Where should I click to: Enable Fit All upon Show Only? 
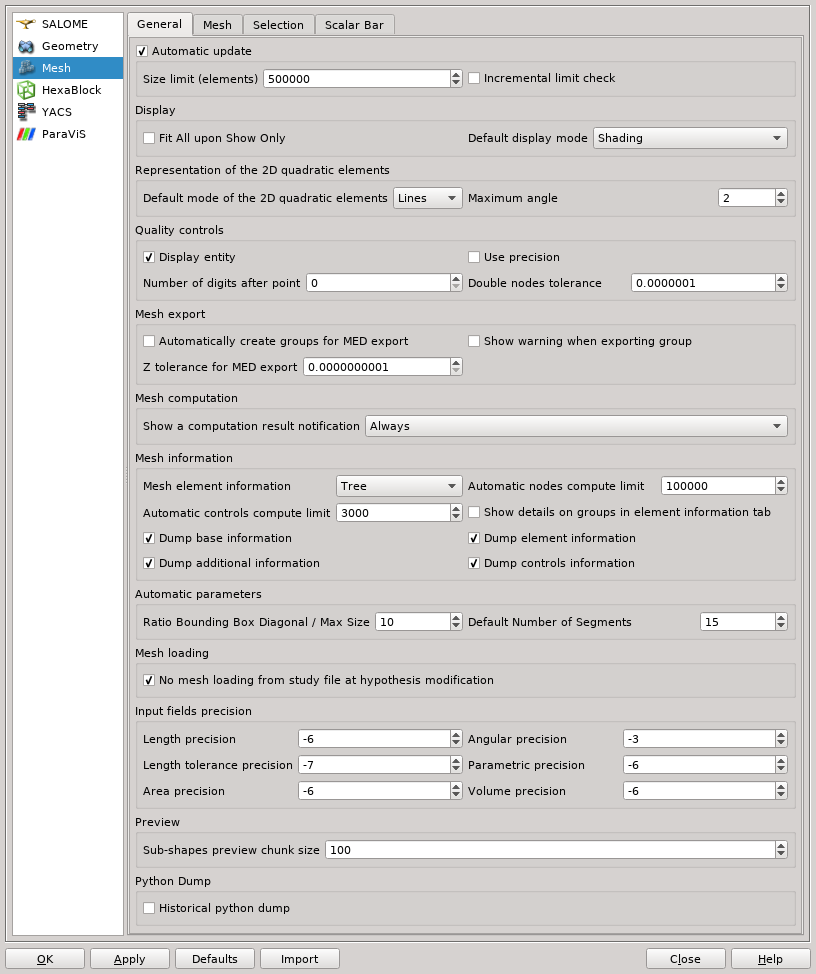(x=149, y=139)
